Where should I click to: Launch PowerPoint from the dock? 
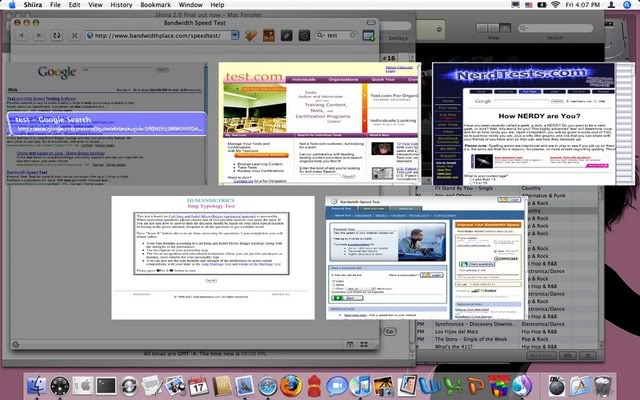(x=476, y=385)
